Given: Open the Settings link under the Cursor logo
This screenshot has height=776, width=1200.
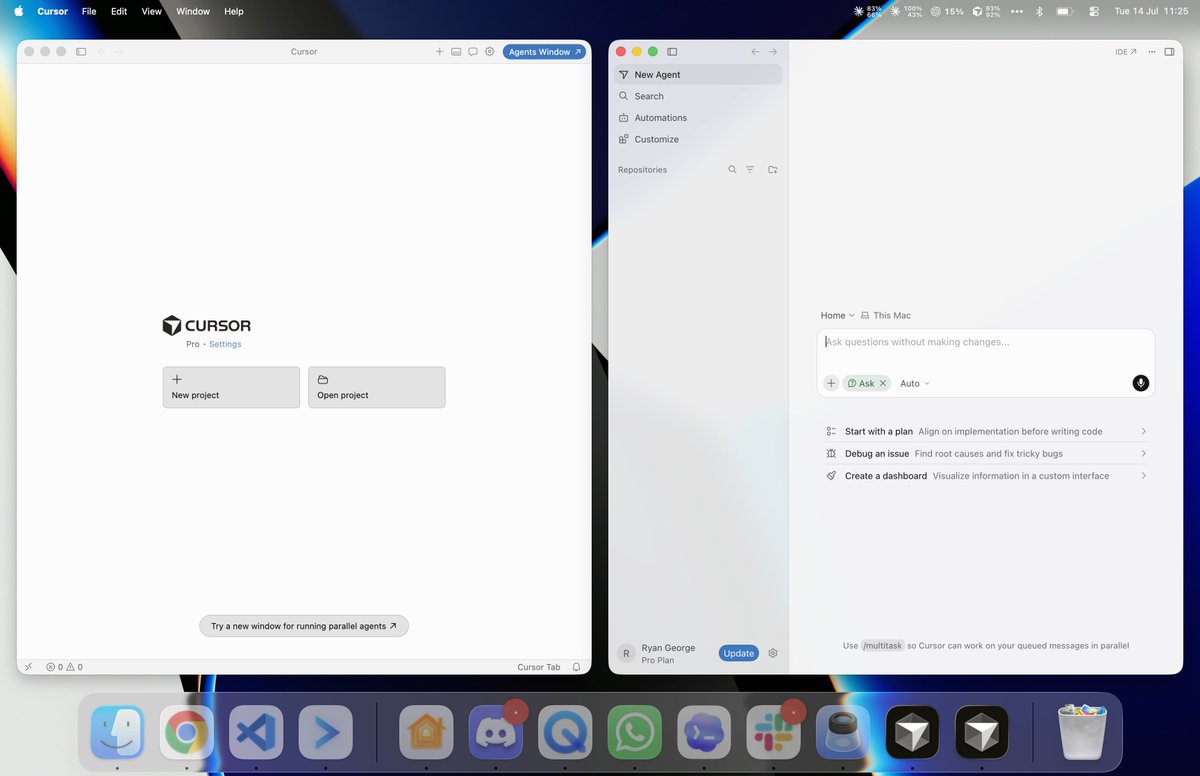Looking at the screenshot, I should (x=225, y=344).
